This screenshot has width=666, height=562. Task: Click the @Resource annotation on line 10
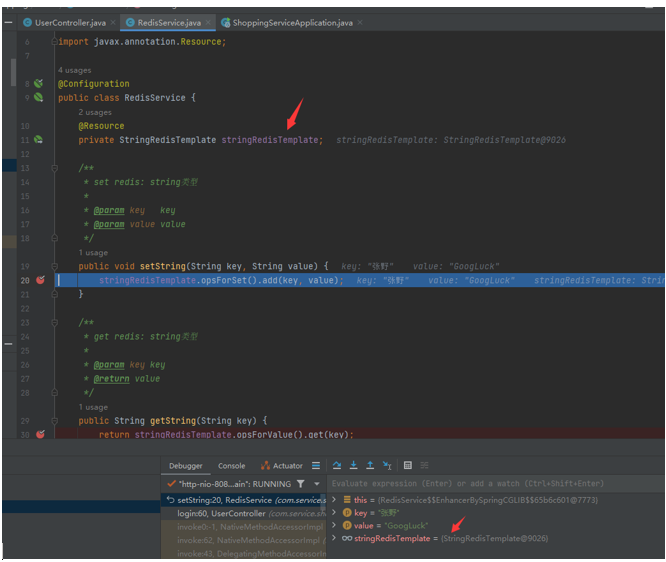pyautogui.click(x=101, y=126)
